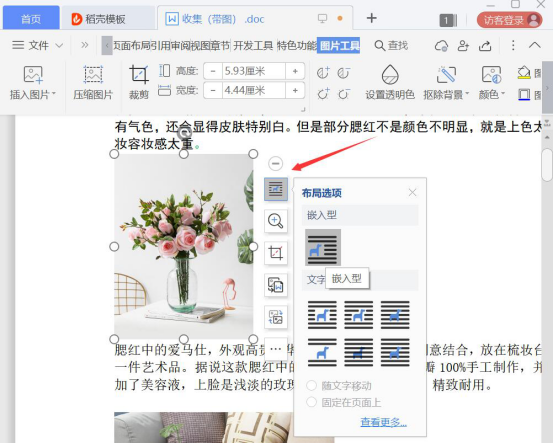Click the height field showing 5.93厘米
The image size is (554, 444).
pos(254,71)
